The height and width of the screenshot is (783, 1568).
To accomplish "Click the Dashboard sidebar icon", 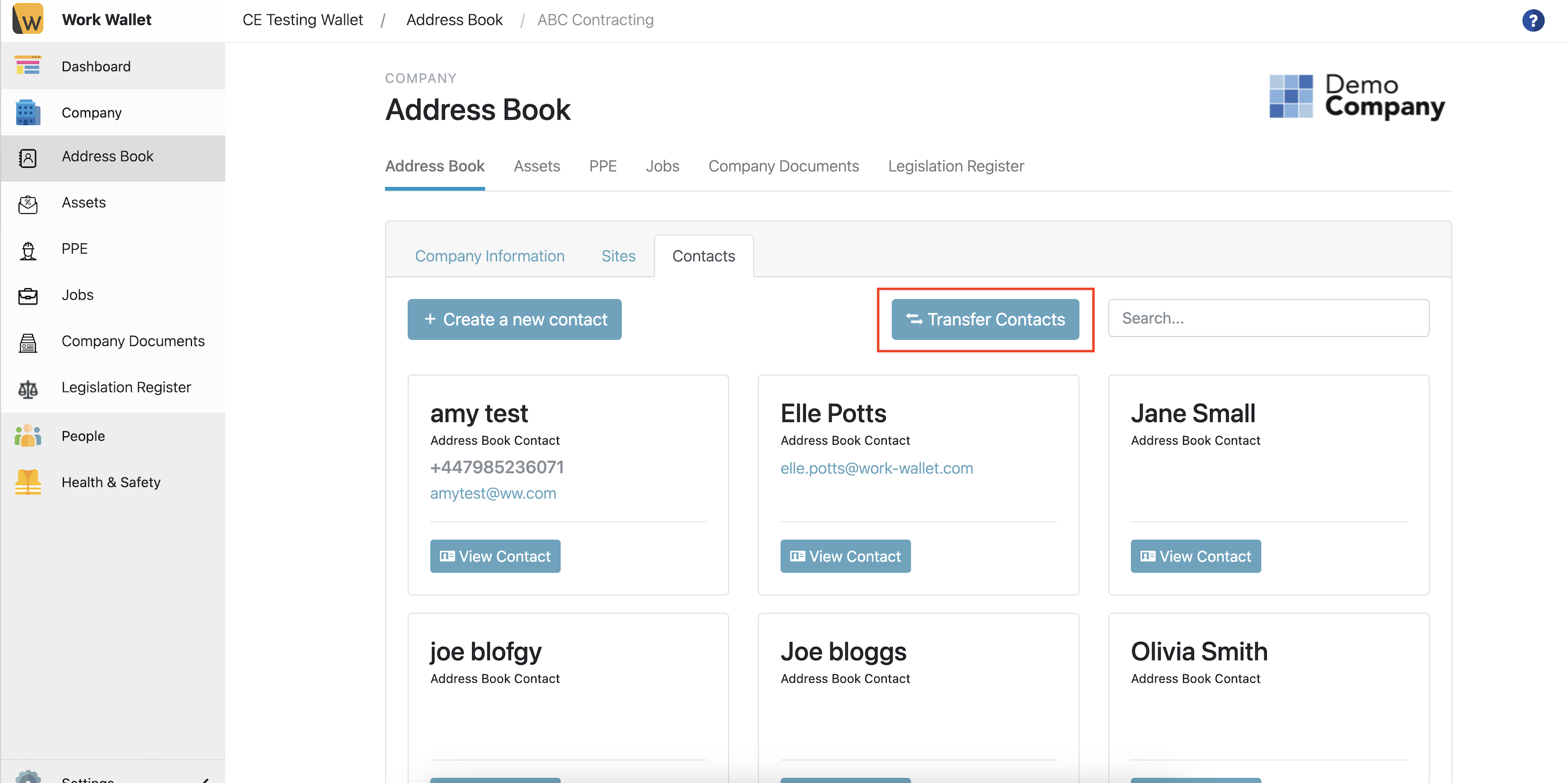I will pos(27,66).
